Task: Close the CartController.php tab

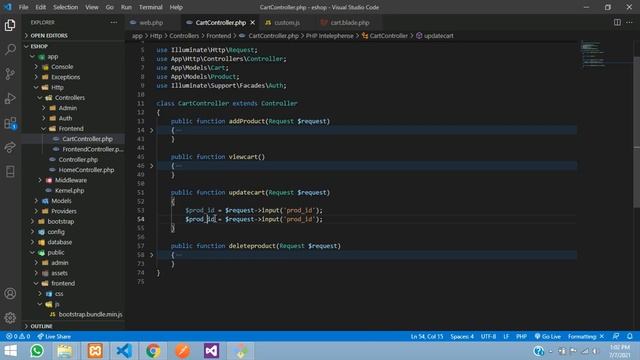Action: (x=253, y=22)
